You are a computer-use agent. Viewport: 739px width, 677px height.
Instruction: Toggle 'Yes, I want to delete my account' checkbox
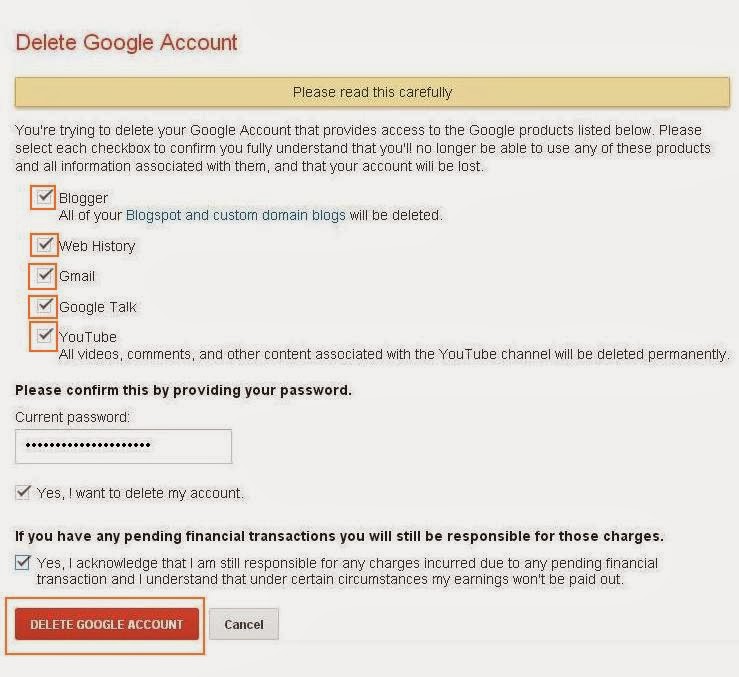[23, 492]
